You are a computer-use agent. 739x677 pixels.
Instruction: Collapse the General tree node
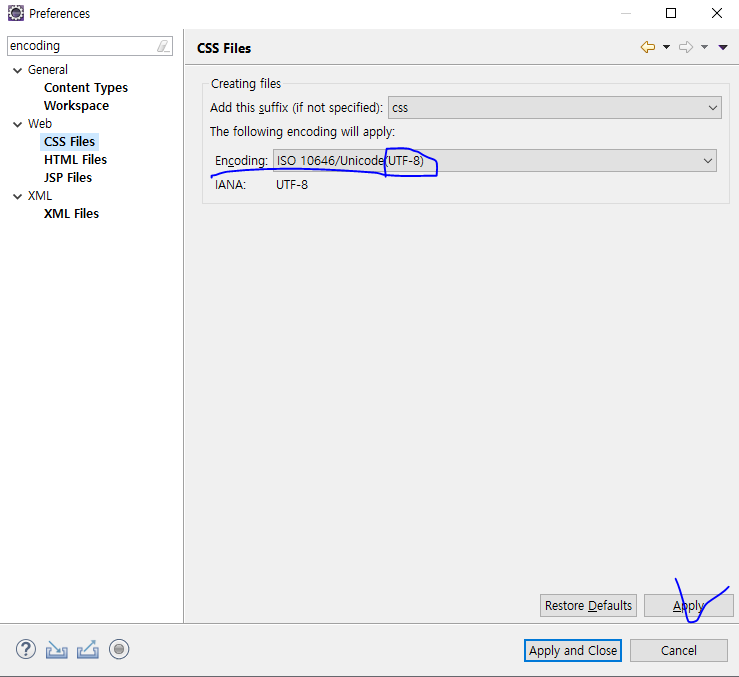click(17, 70)
